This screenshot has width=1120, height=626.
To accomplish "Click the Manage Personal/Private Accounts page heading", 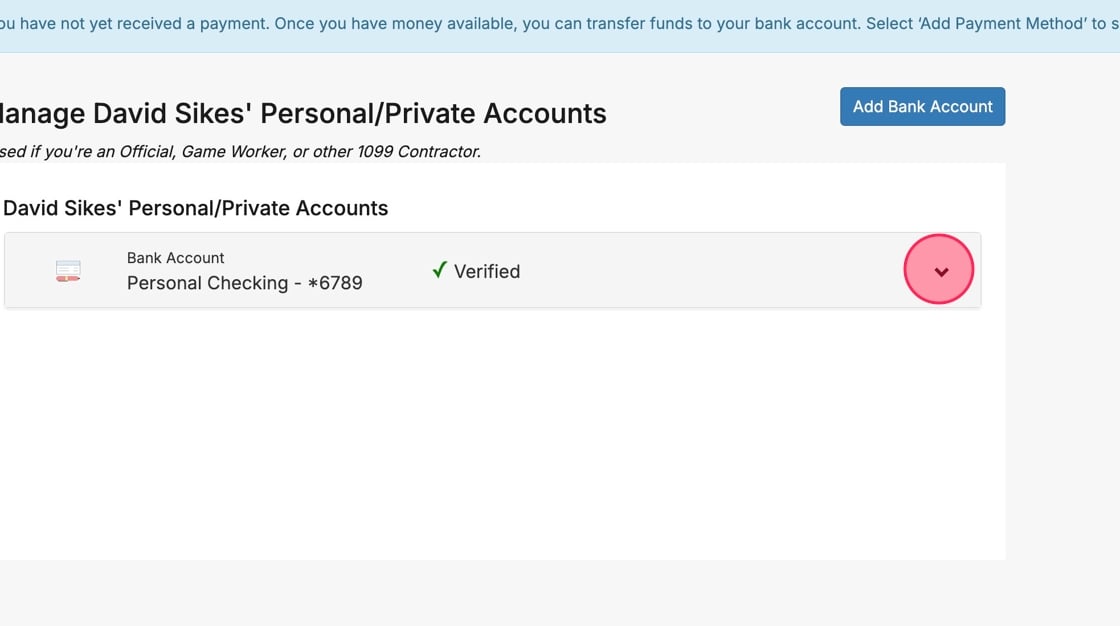I will click(x=300, y=114).
